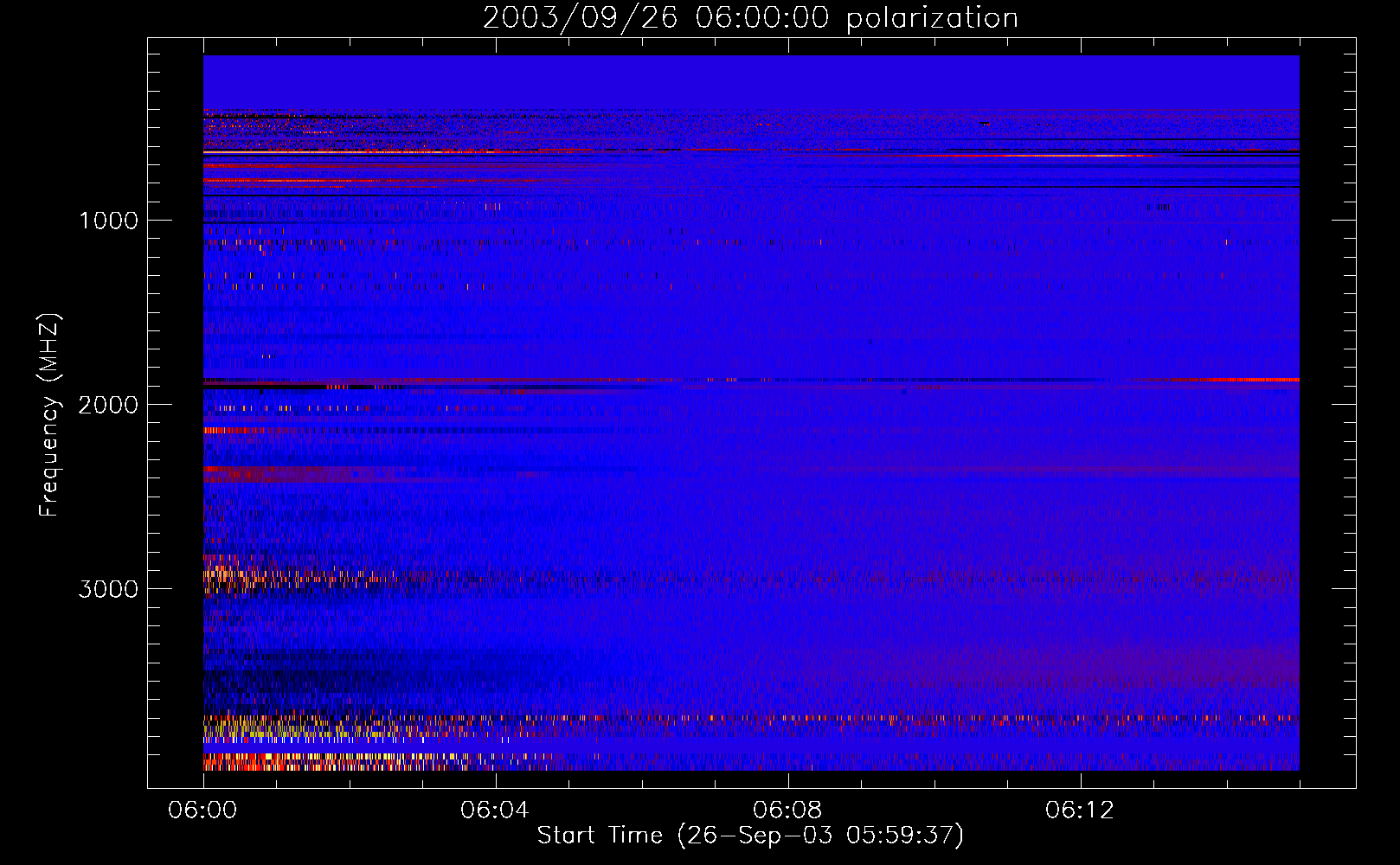This screenshot has width=1400, height=865.
Task: Click the "Start Time (26-Sep-03 05:59:37)" label
Action: (750, 836)
